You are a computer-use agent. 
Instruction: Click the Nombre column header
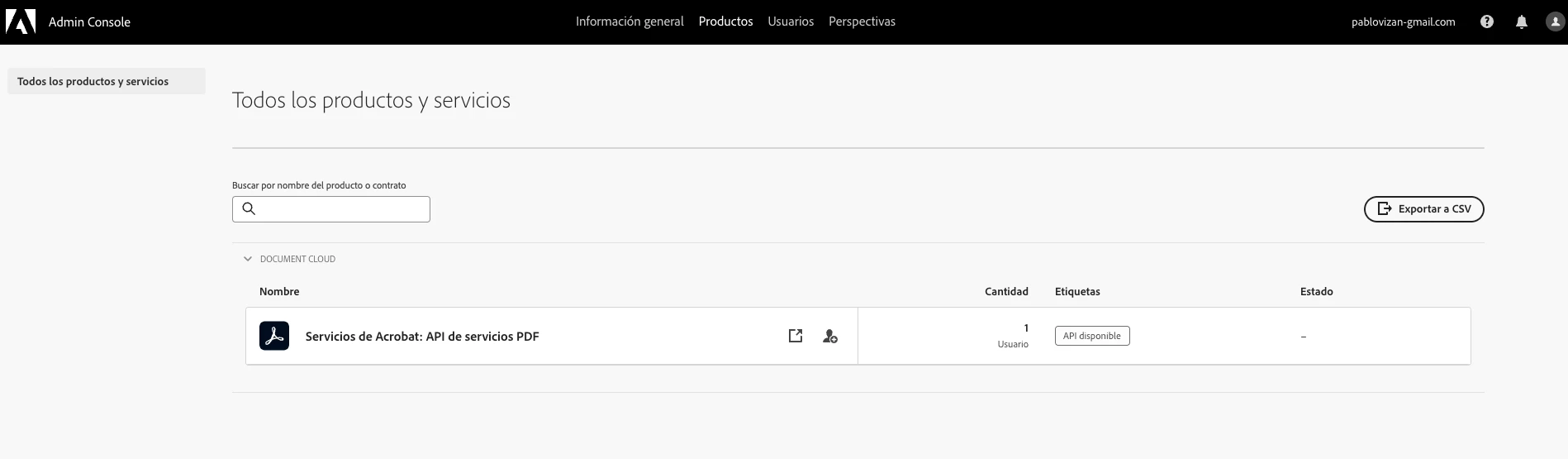click(x=279, y=291)
